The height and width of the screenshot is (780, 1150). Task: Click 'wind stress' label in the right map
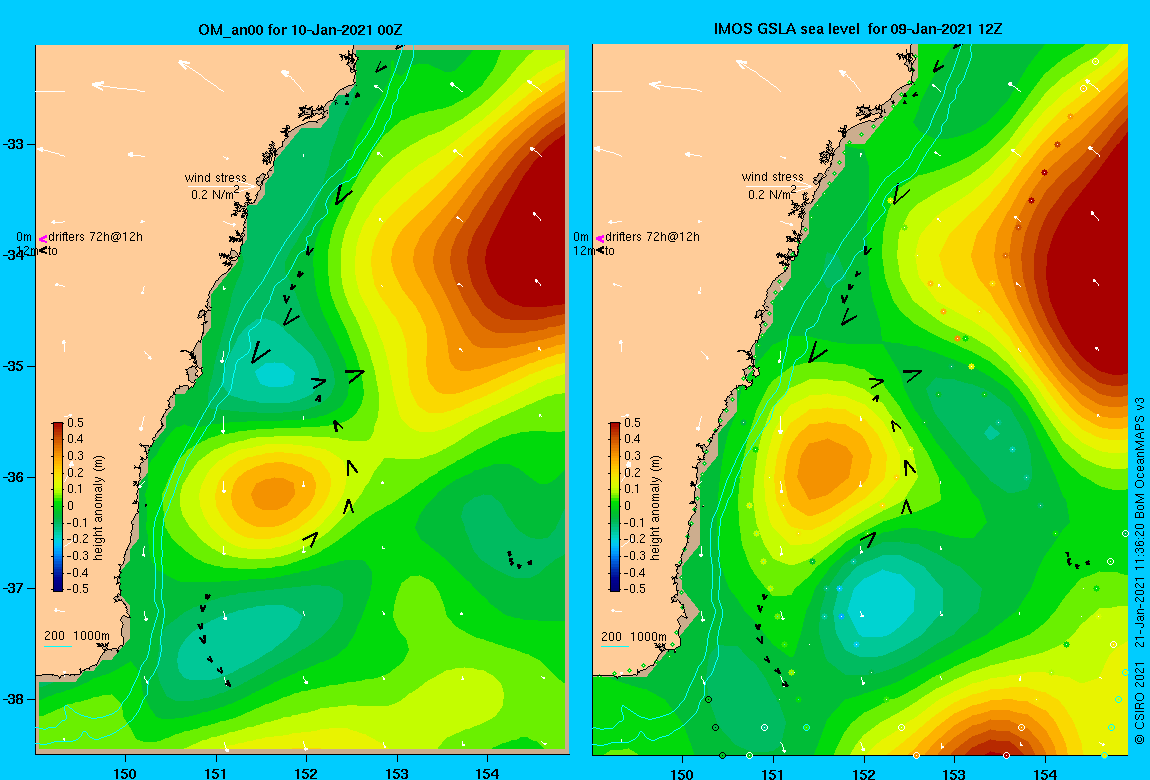(772, 177)
